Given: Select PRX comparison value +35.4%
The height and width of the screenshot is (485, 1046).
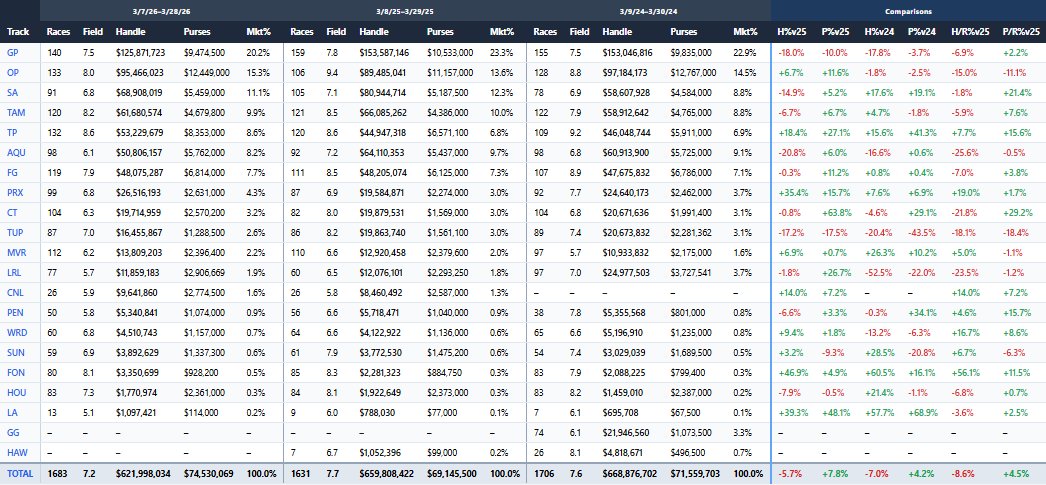Looking at the screenshot, I should [793, 193].
